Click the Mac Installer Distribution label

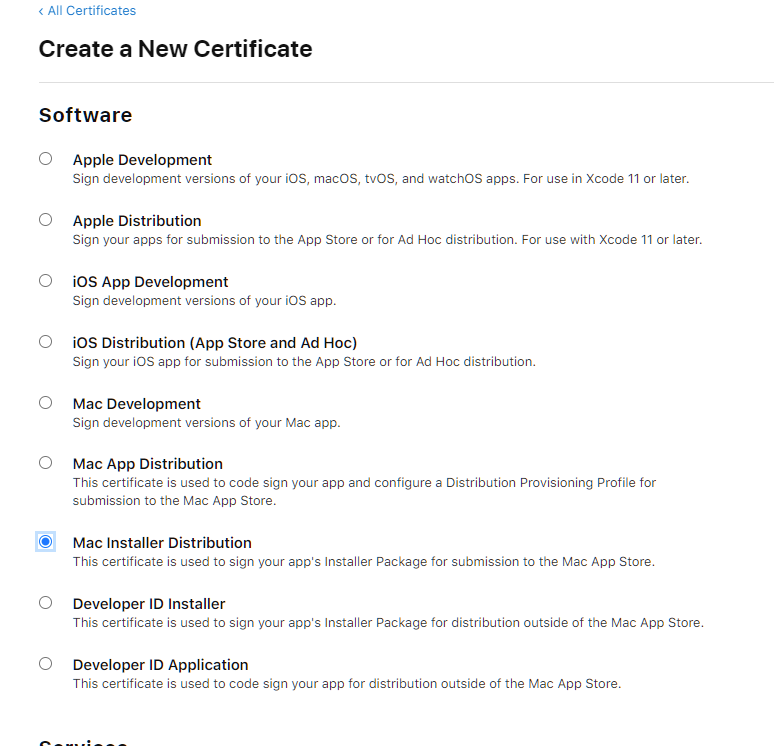[162, 543]
